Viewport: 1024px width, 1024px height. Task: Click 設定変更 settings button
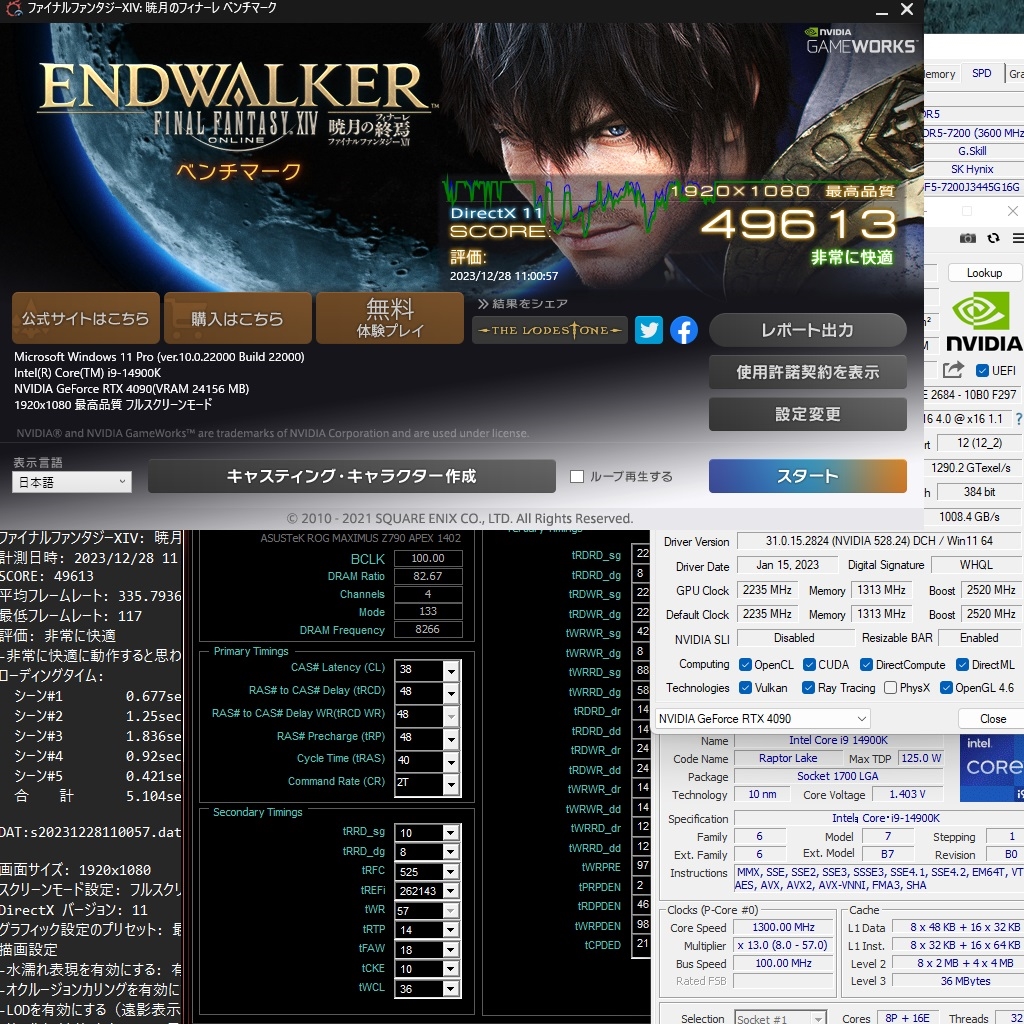coord(807,414)
